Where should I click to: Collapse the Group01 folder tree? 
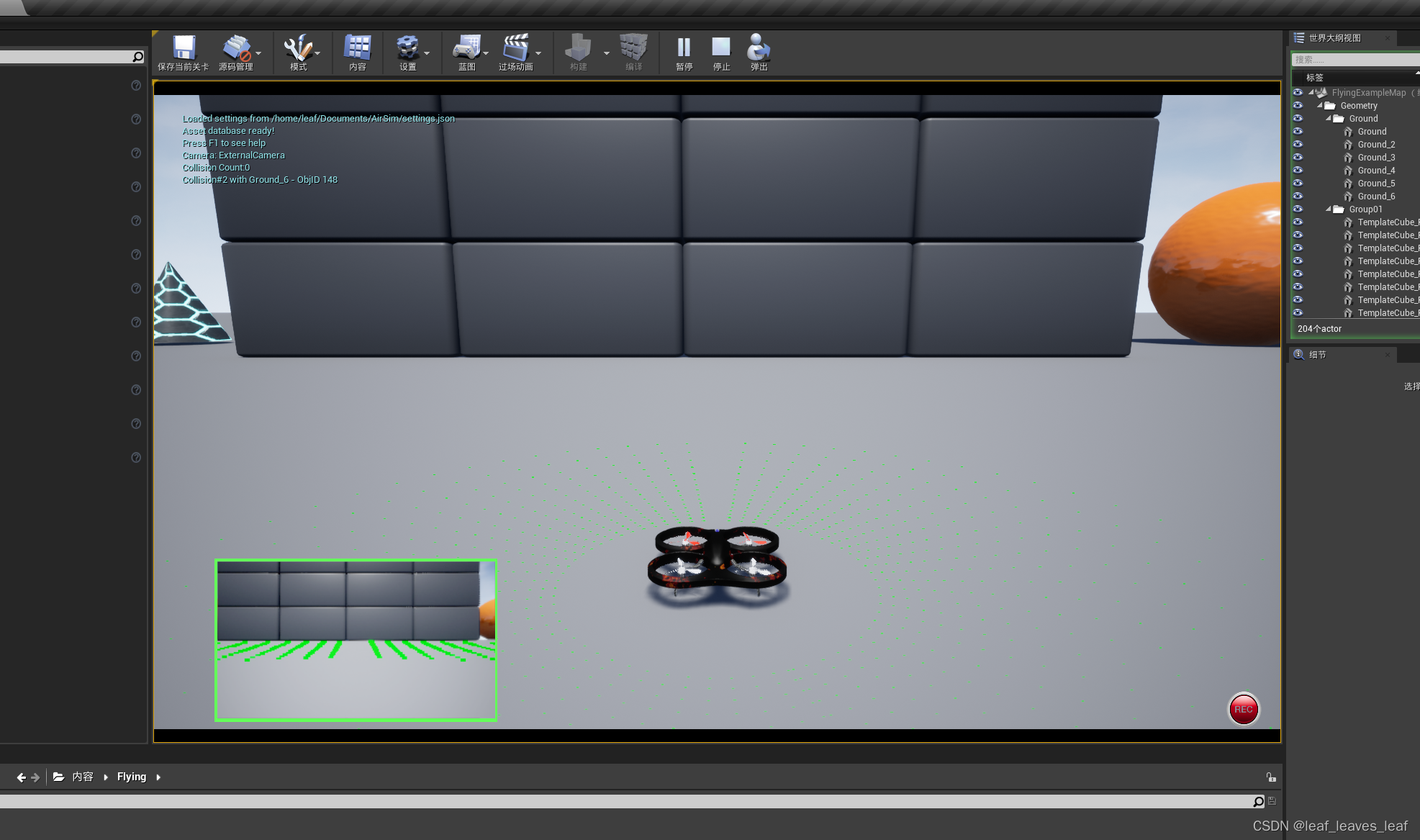1329,209
